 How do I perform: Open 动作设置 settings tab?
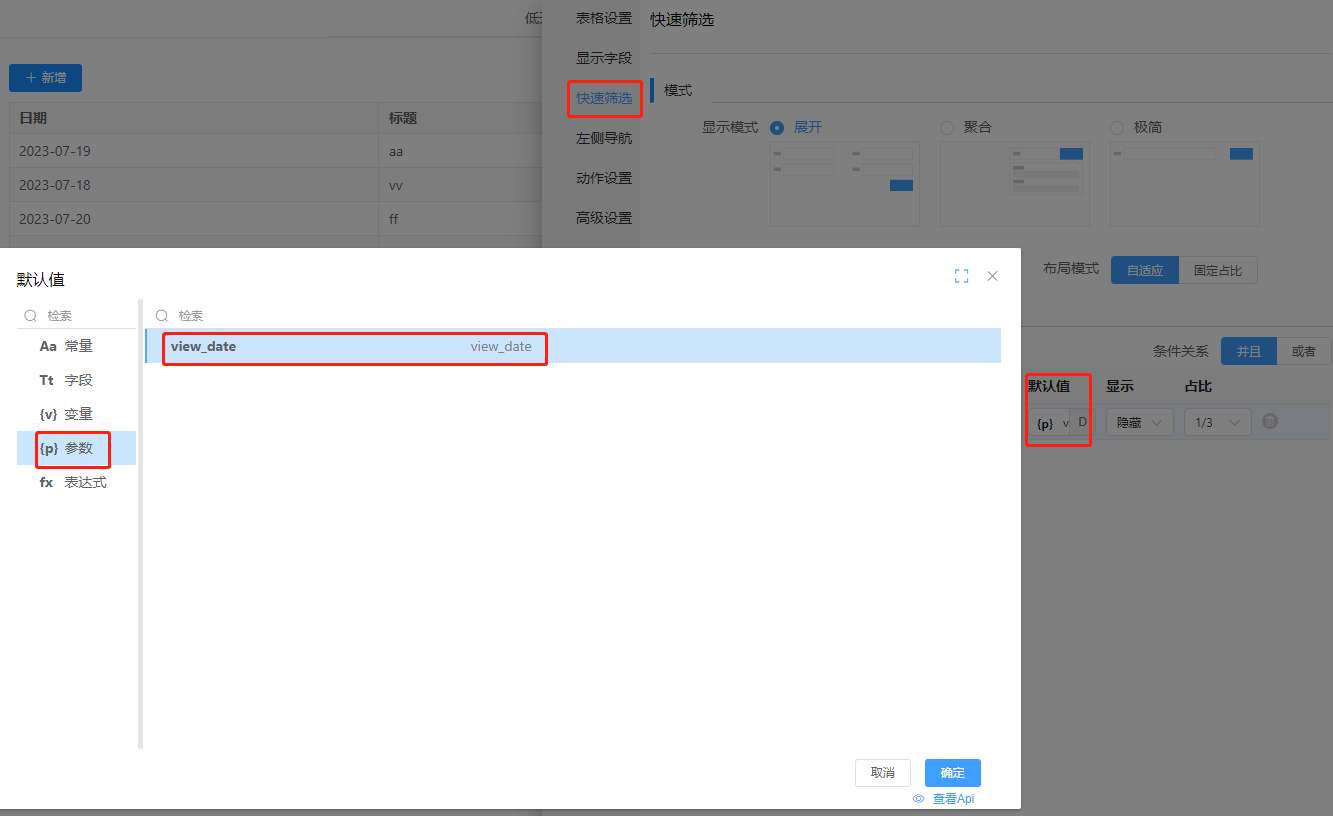click(604, 178)
